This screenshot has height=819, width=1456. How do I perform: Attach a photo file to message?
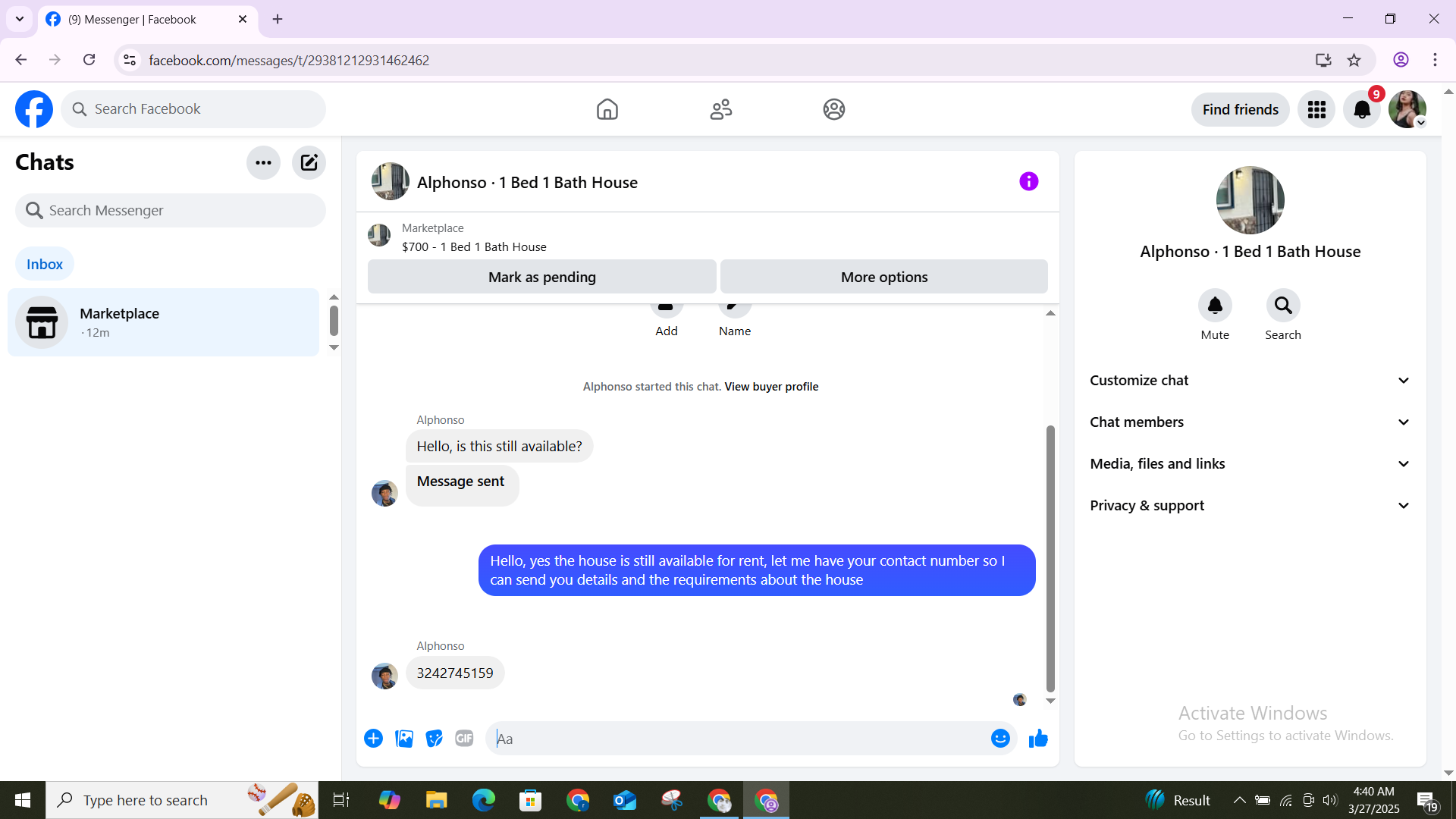[404, 739]
